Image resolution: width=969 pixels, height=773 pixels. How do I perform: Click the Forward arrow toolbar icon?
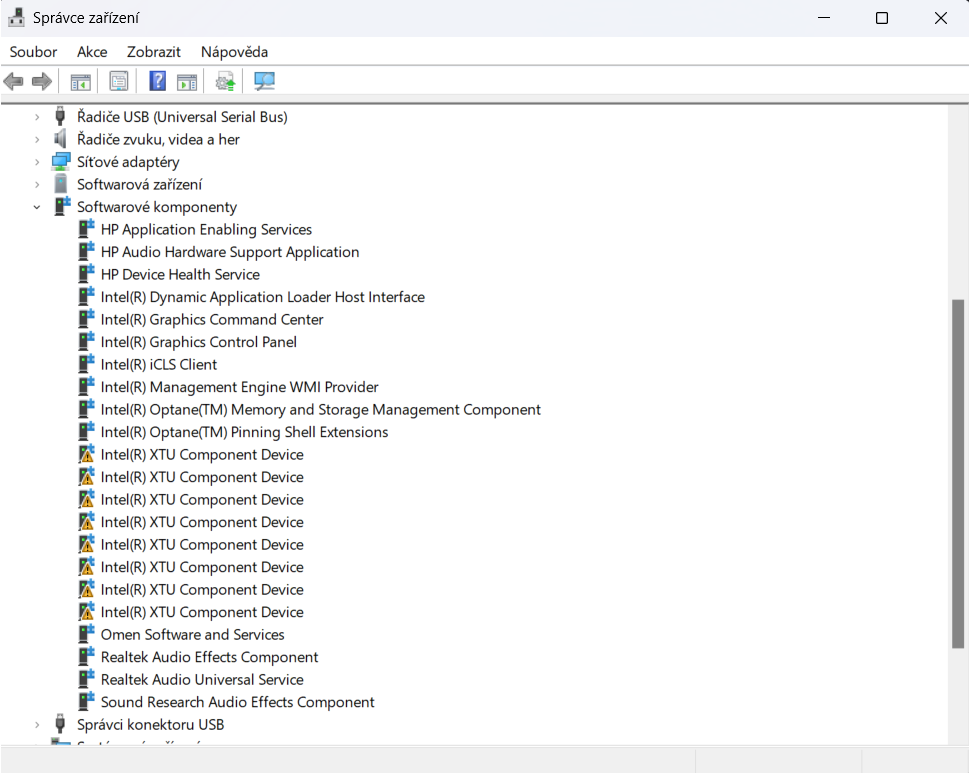point(41,81)
